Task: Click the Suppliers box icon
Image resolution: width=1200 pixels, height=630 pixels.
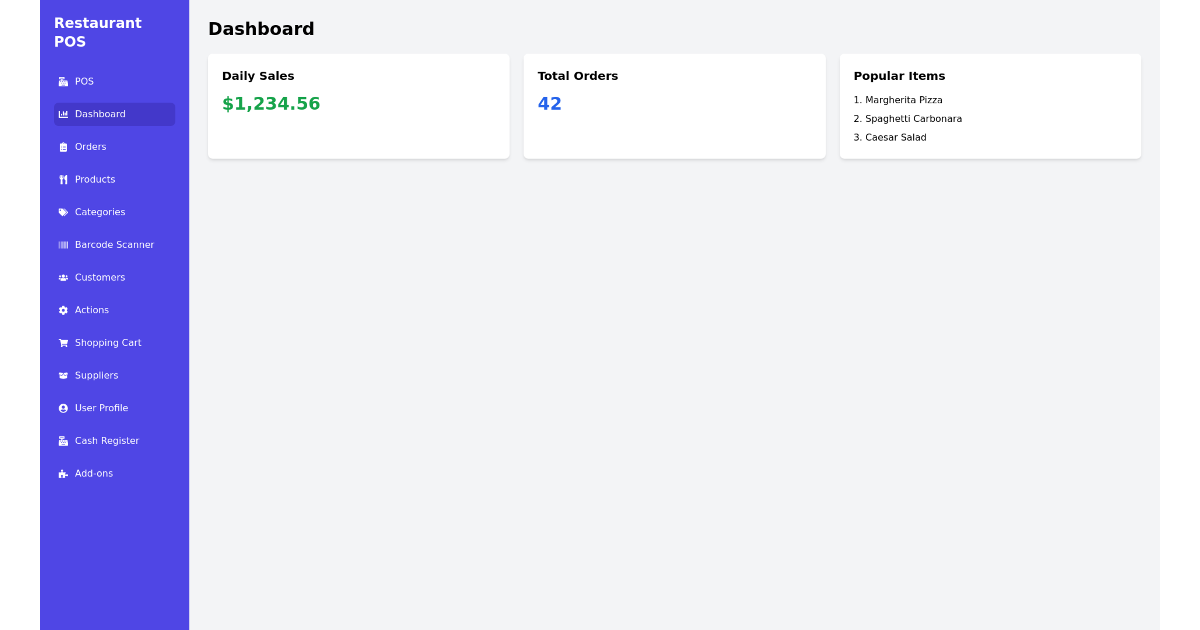Action: (x=62, y=375)
